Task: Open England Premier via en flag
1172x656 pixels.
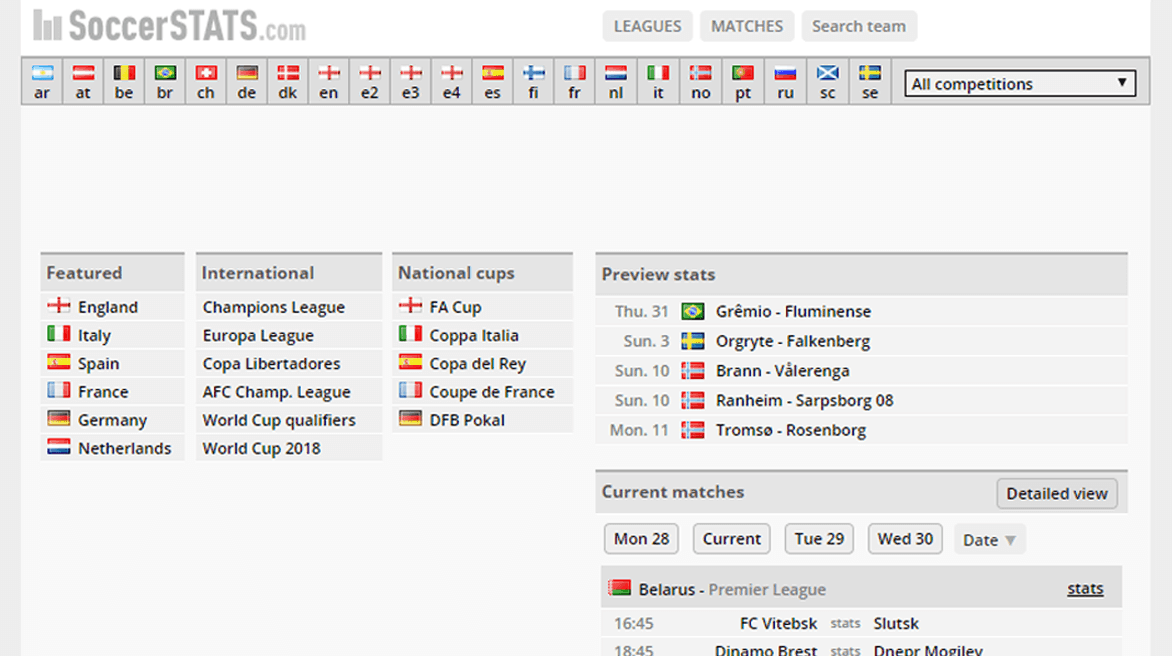Action: (329, 81)
